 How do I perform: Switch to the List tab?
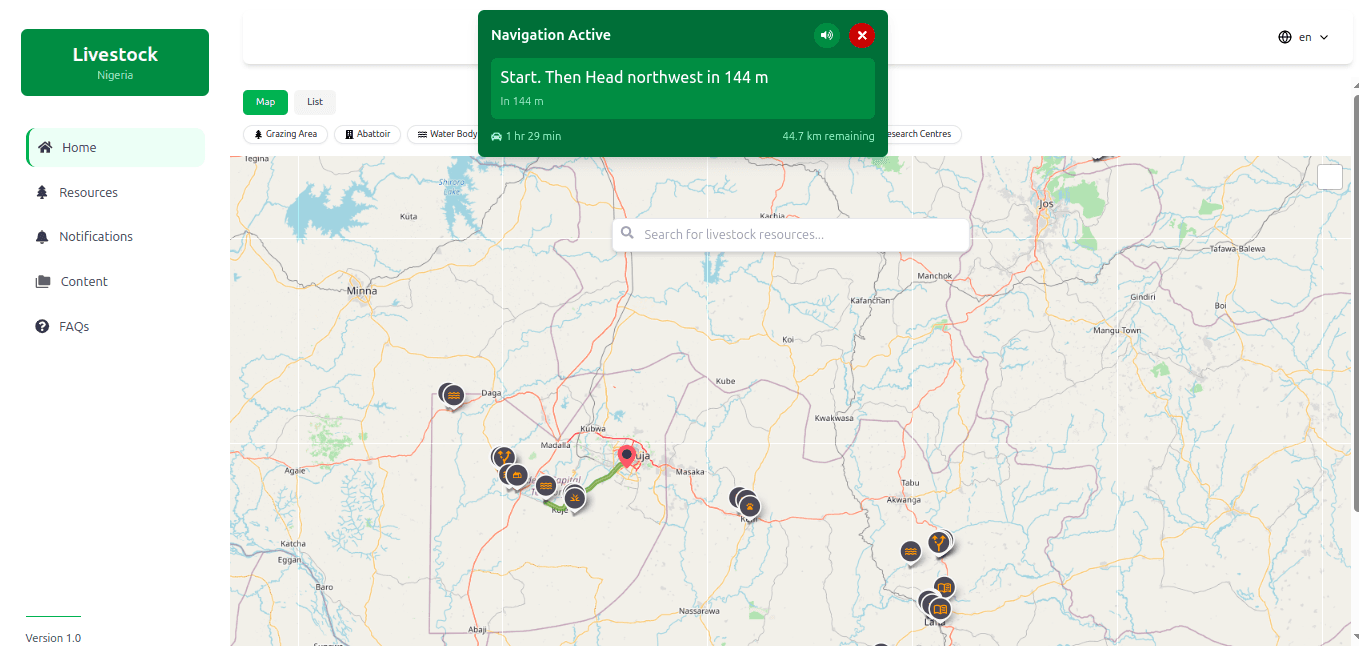tap(315, 102)
